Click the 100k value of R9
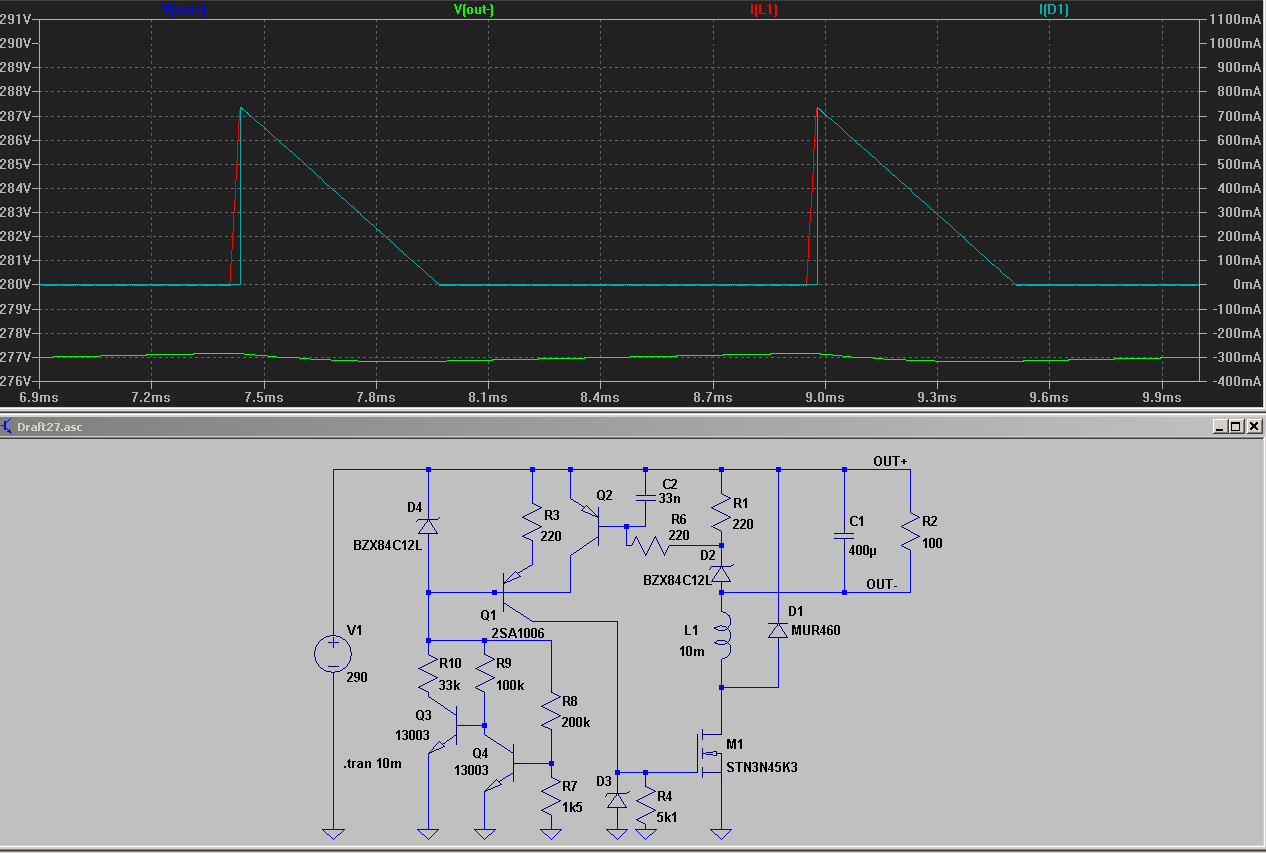The height and width of the screenshot is (853, 1266). pyautogui.click(x=510, y=685)
